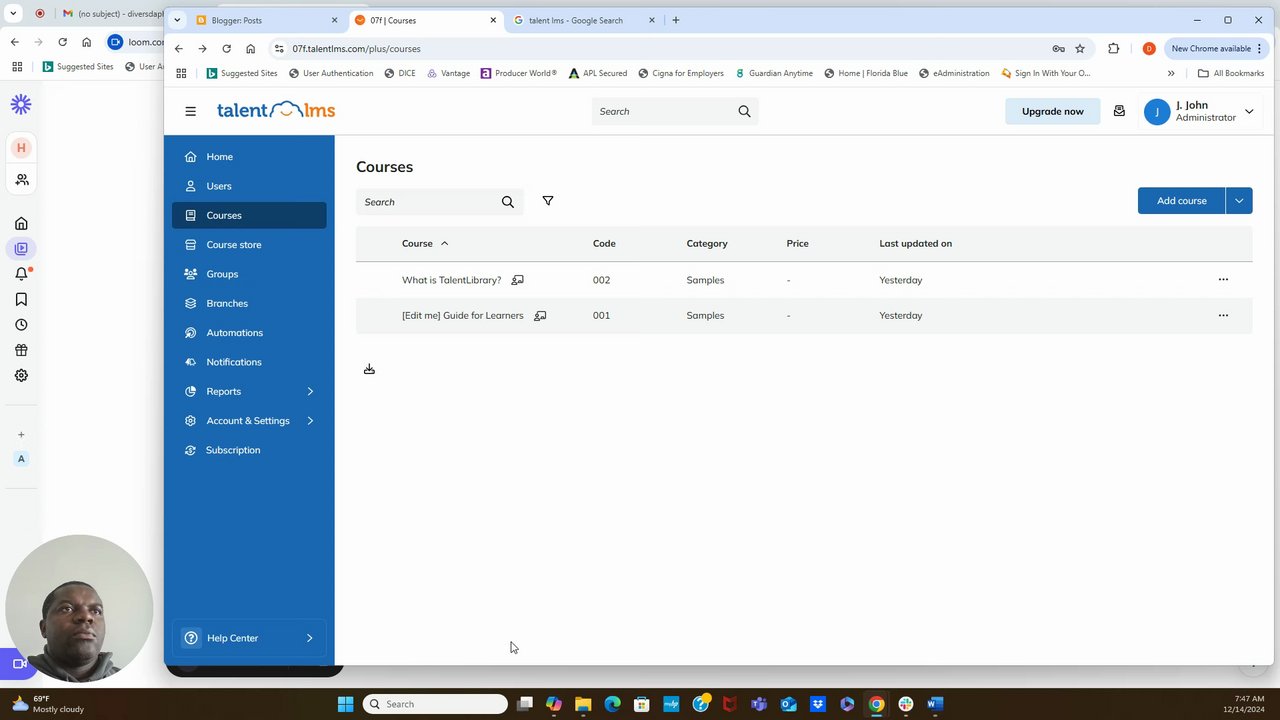Open Groups in the sidebar
Image resolution: width=1280 pixels, height=720 pixels.
[249, 274]
